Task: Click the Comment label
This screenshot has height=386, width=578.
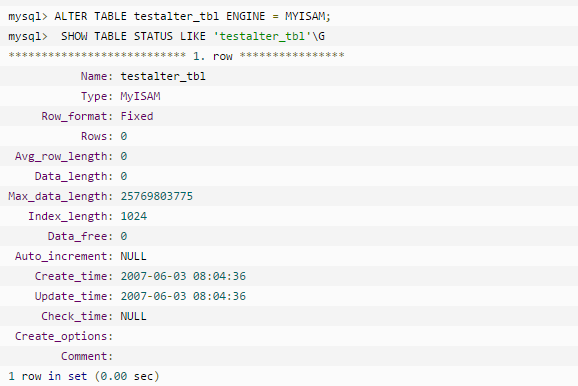Action: [x=87, y=356]
